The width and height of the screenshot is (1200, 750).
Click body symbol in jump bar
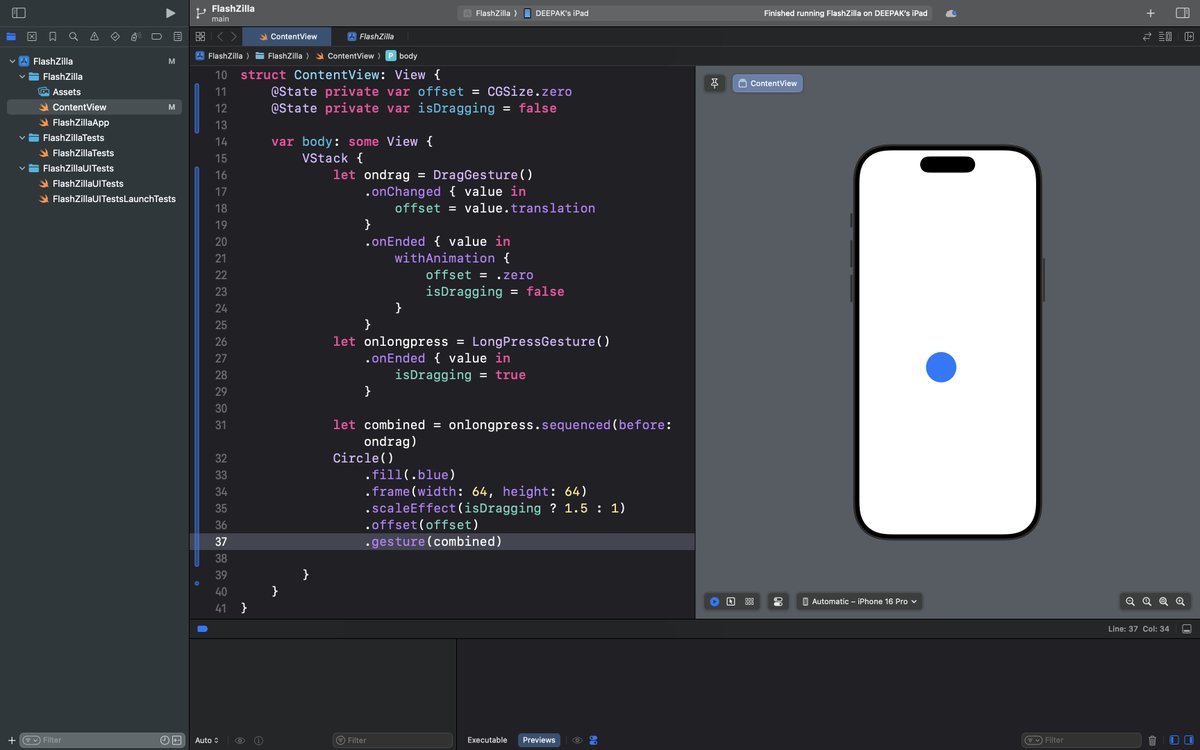401,56
